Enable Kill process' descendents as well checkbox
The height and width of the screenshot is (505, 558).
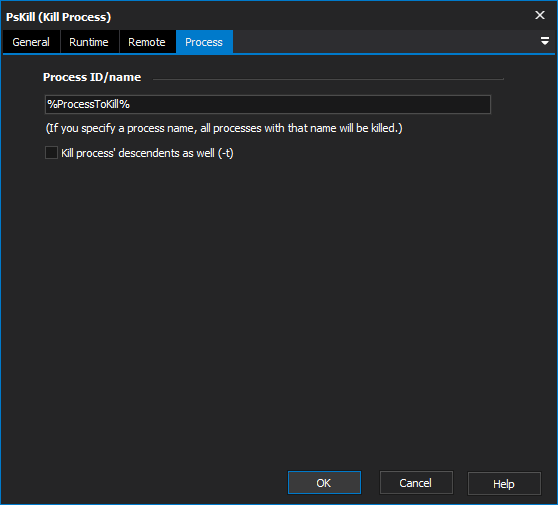52,153
